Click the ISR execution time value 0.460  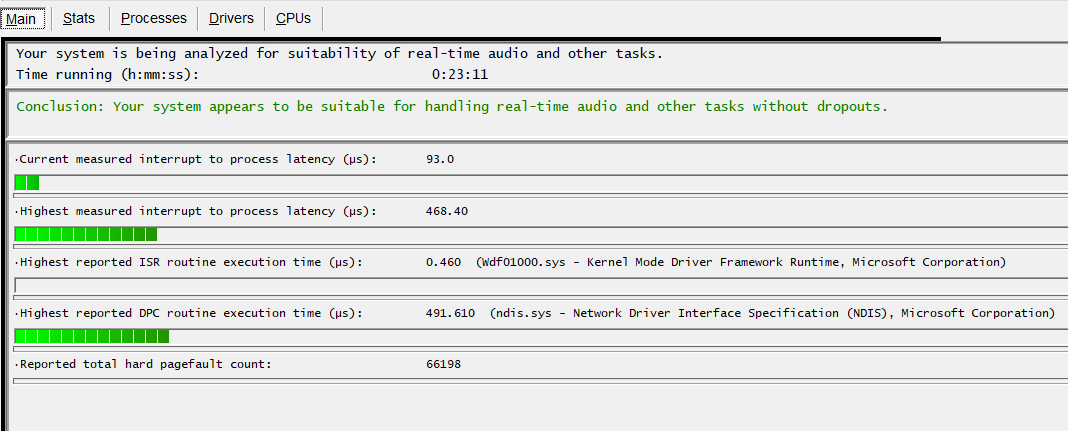(x=443, y=262)
